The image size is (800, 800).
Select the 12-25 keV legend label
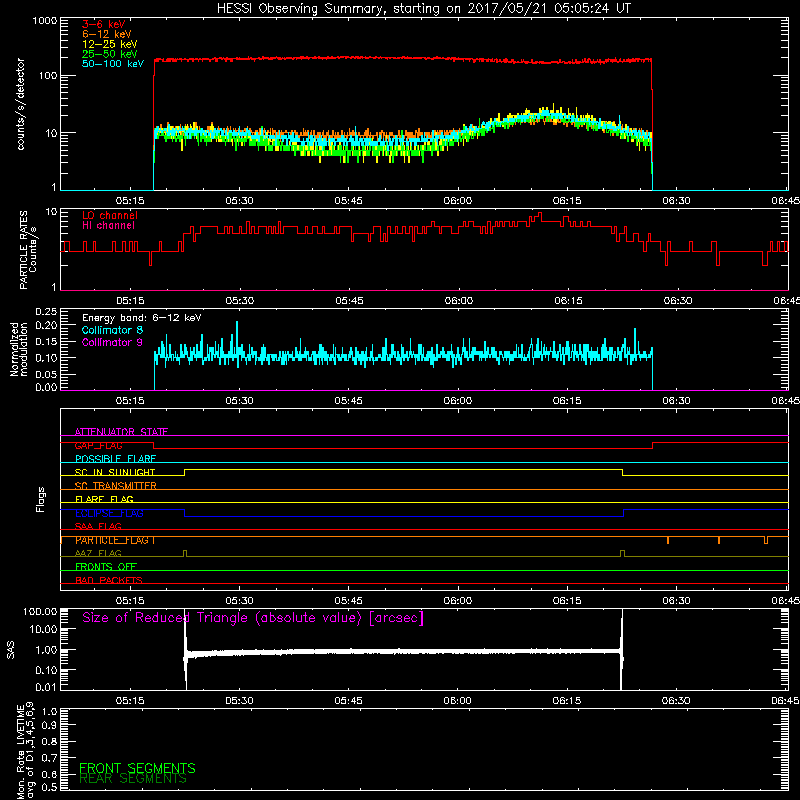110,44
